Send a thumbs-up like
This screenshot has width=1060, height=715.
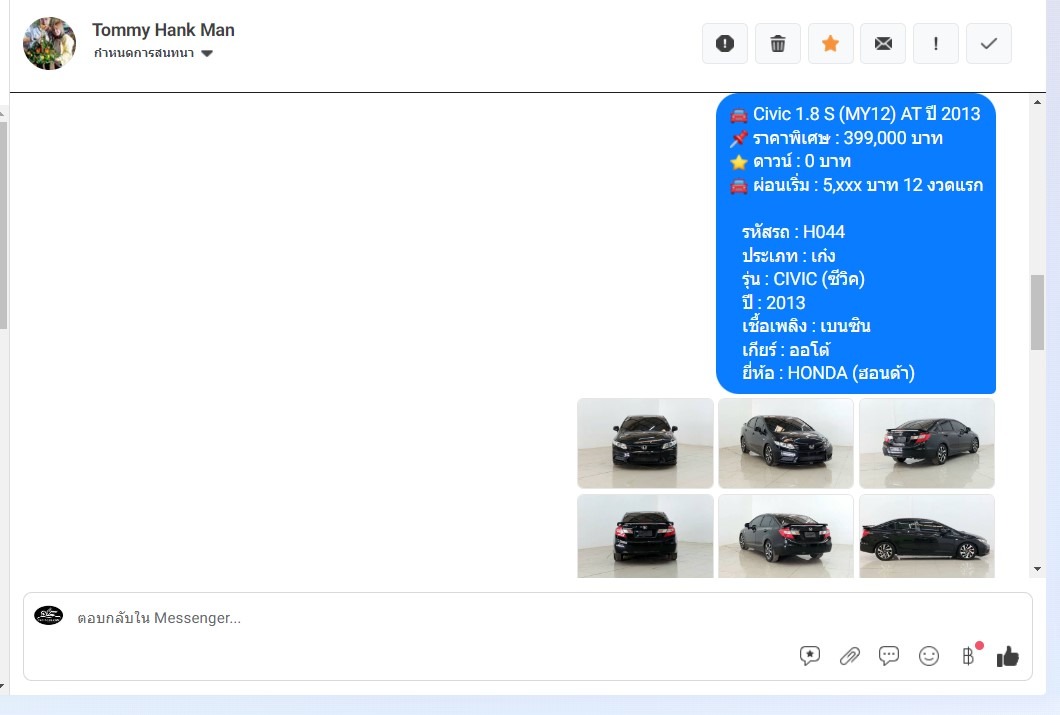1007,656
